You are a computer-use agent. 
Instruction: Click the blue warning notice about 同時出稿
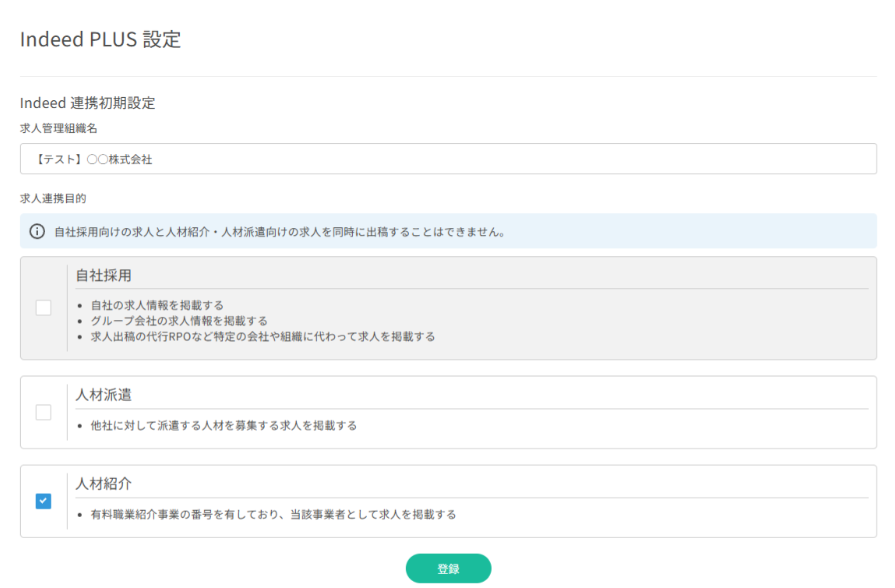[279, 231]
